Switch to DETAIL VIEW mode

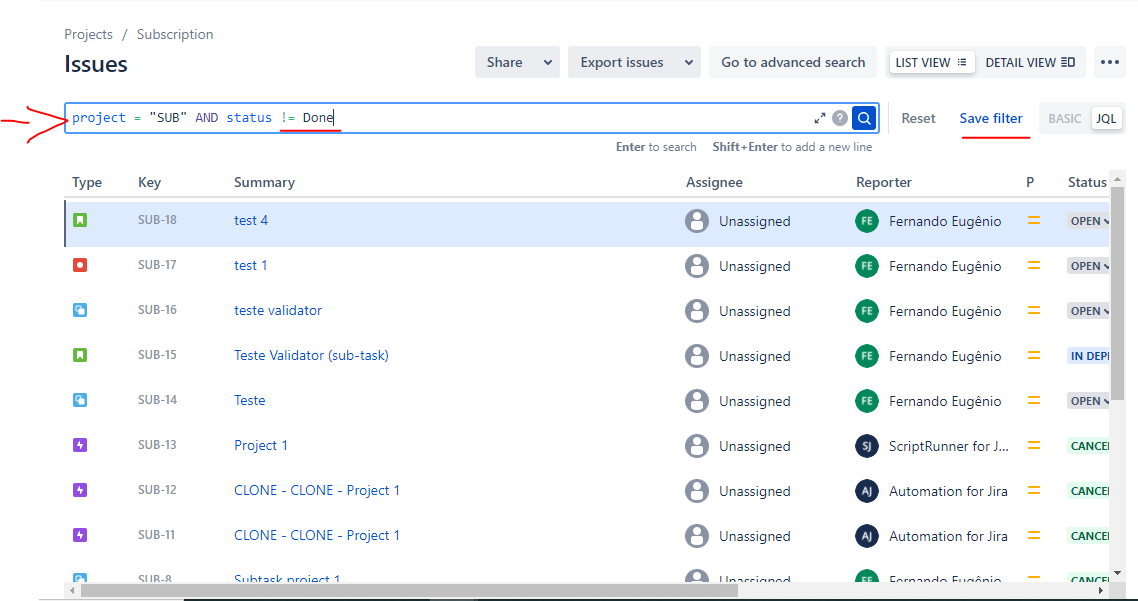pyautogui.click(x=1030, y=61)
